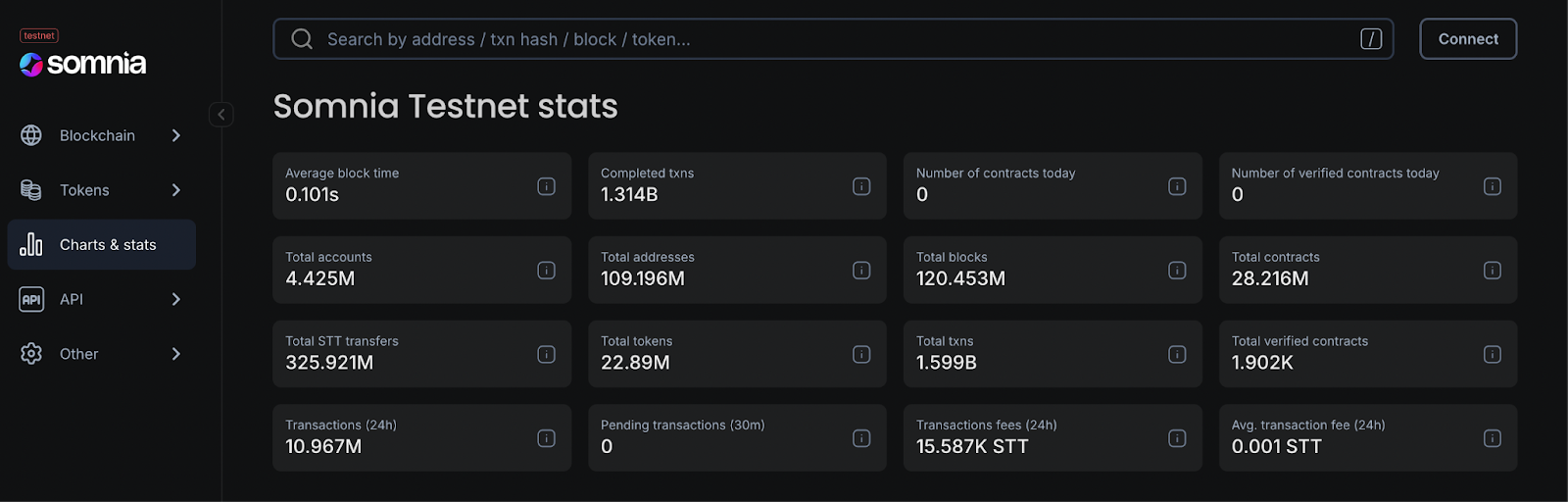Click info icon for Number of contracts today

[1177, 186]
